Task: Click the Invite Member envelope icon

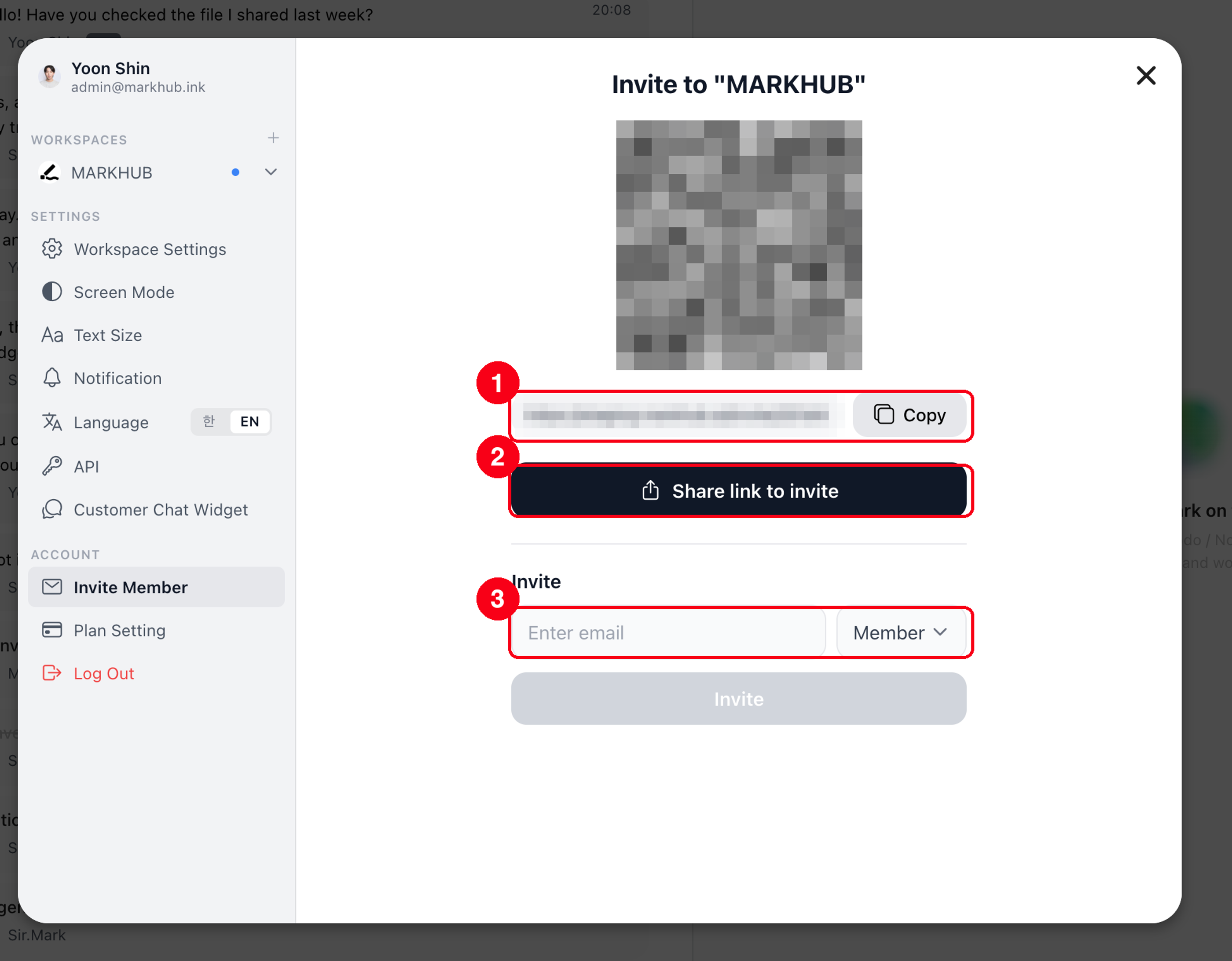Action: tap(52, 587)
